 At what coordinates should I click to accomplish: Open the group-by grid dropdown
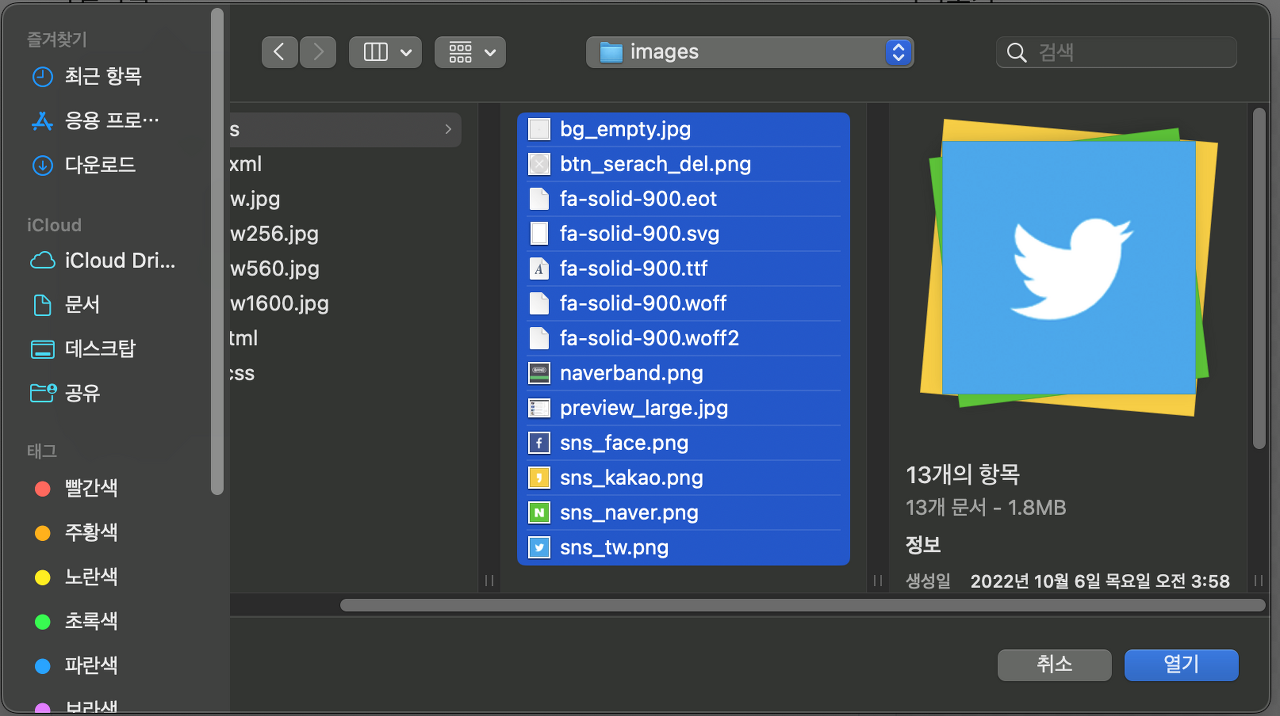tap(470, 52)
